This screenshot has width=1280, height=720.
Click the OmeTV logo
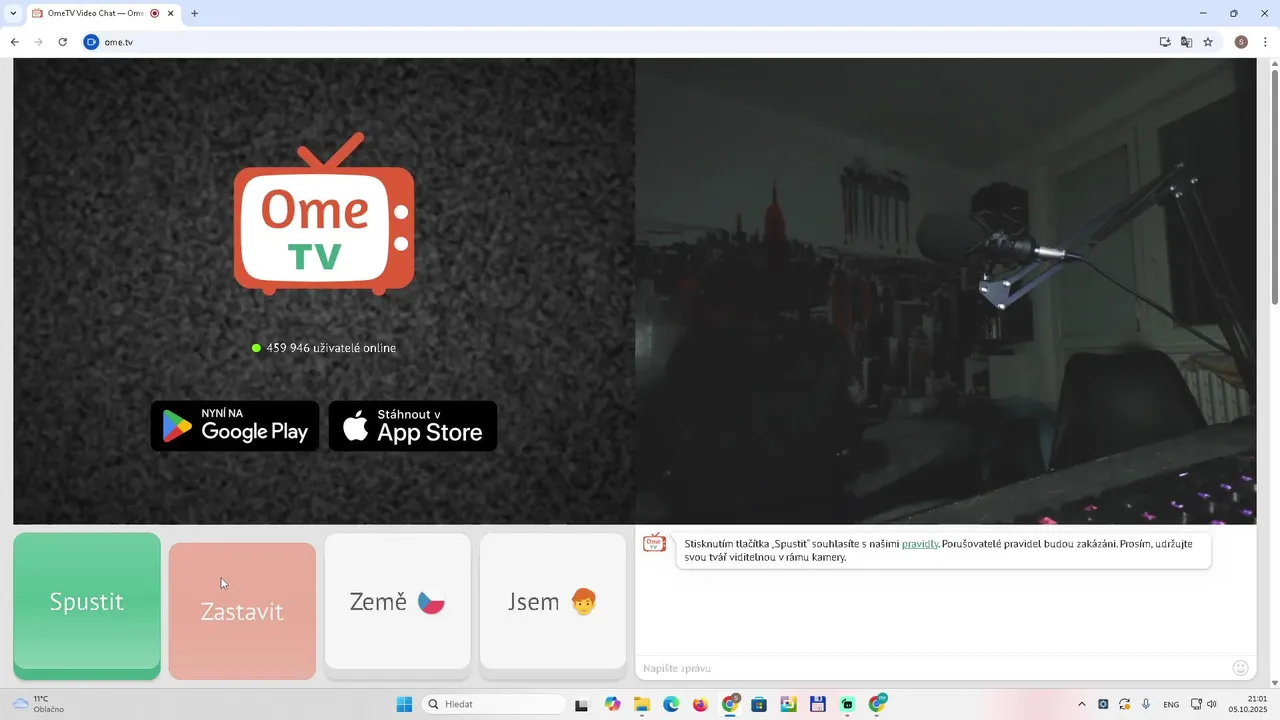point(324,214)
